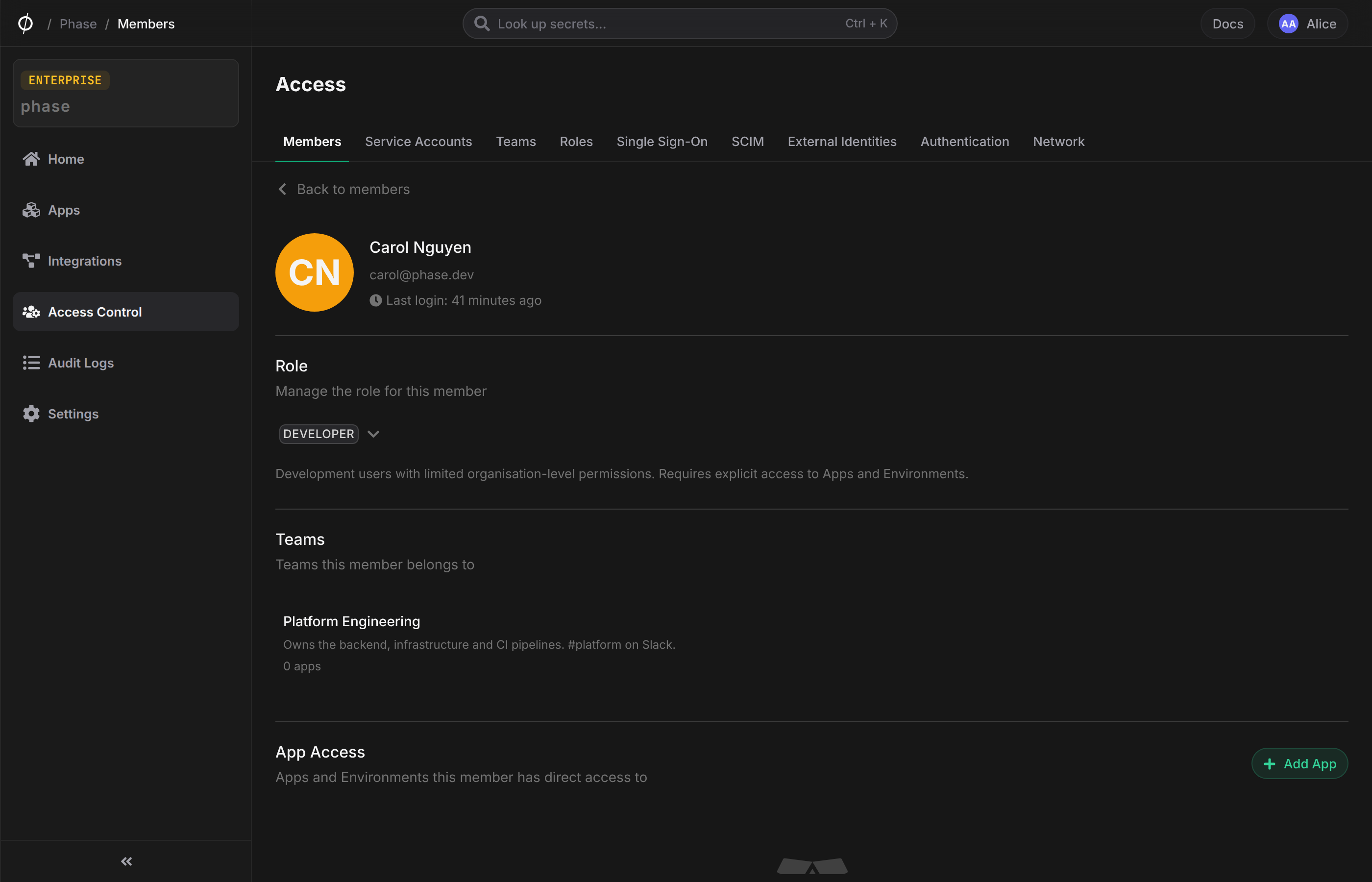Switch to the Members tab
The image size is (1372, 882).
coord(312,142)
